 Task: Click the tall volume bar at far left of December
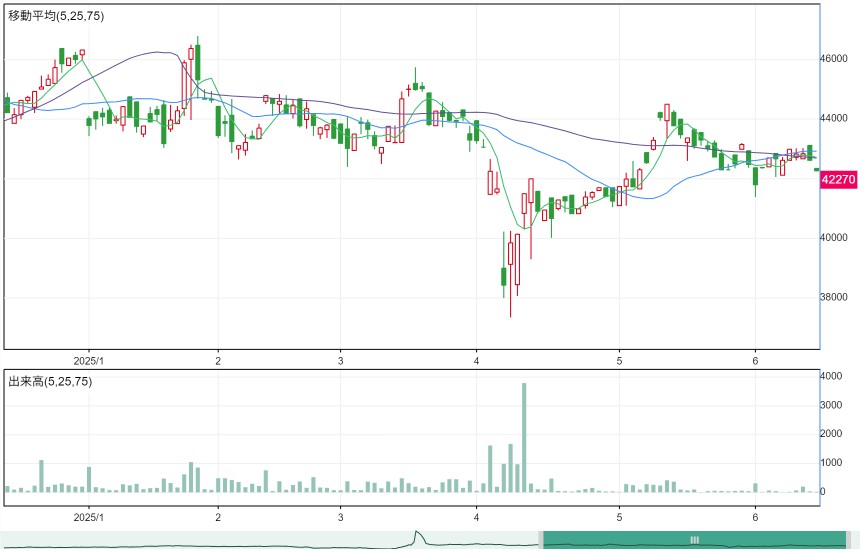[41, 476]
